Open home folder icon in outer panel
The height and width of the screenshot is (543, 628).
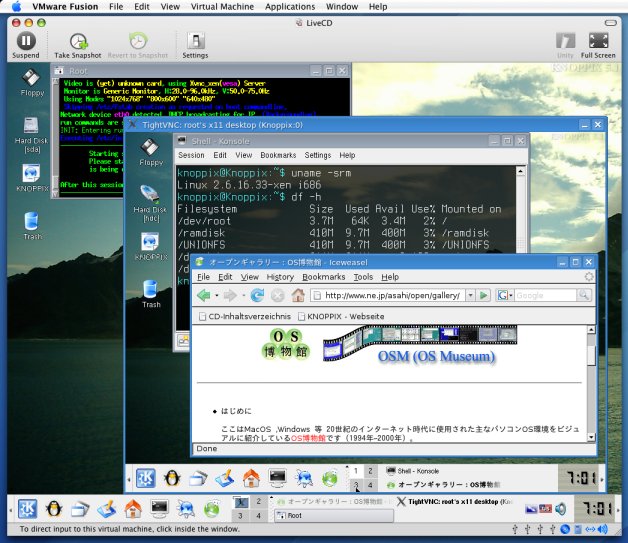pos(133,509)
